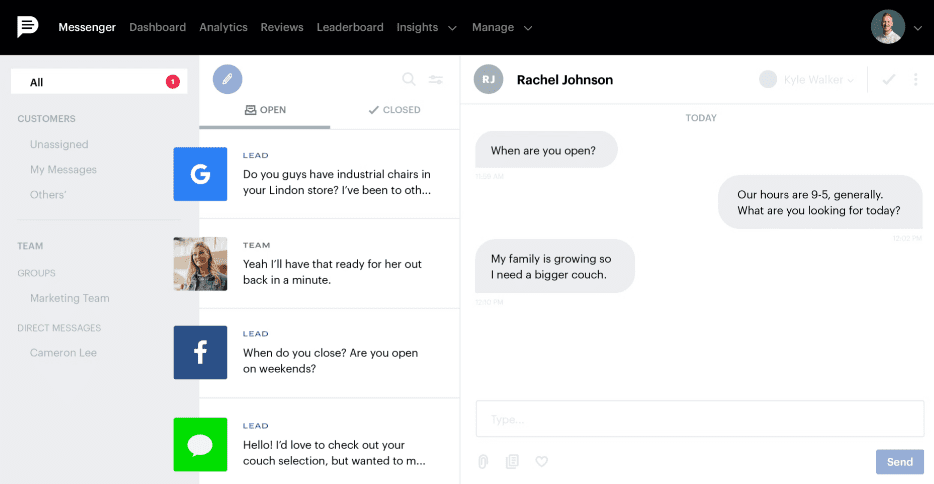Open conversation search magnifier icon
This screenshot has height=484, width=934.
(x=408, y=80)
